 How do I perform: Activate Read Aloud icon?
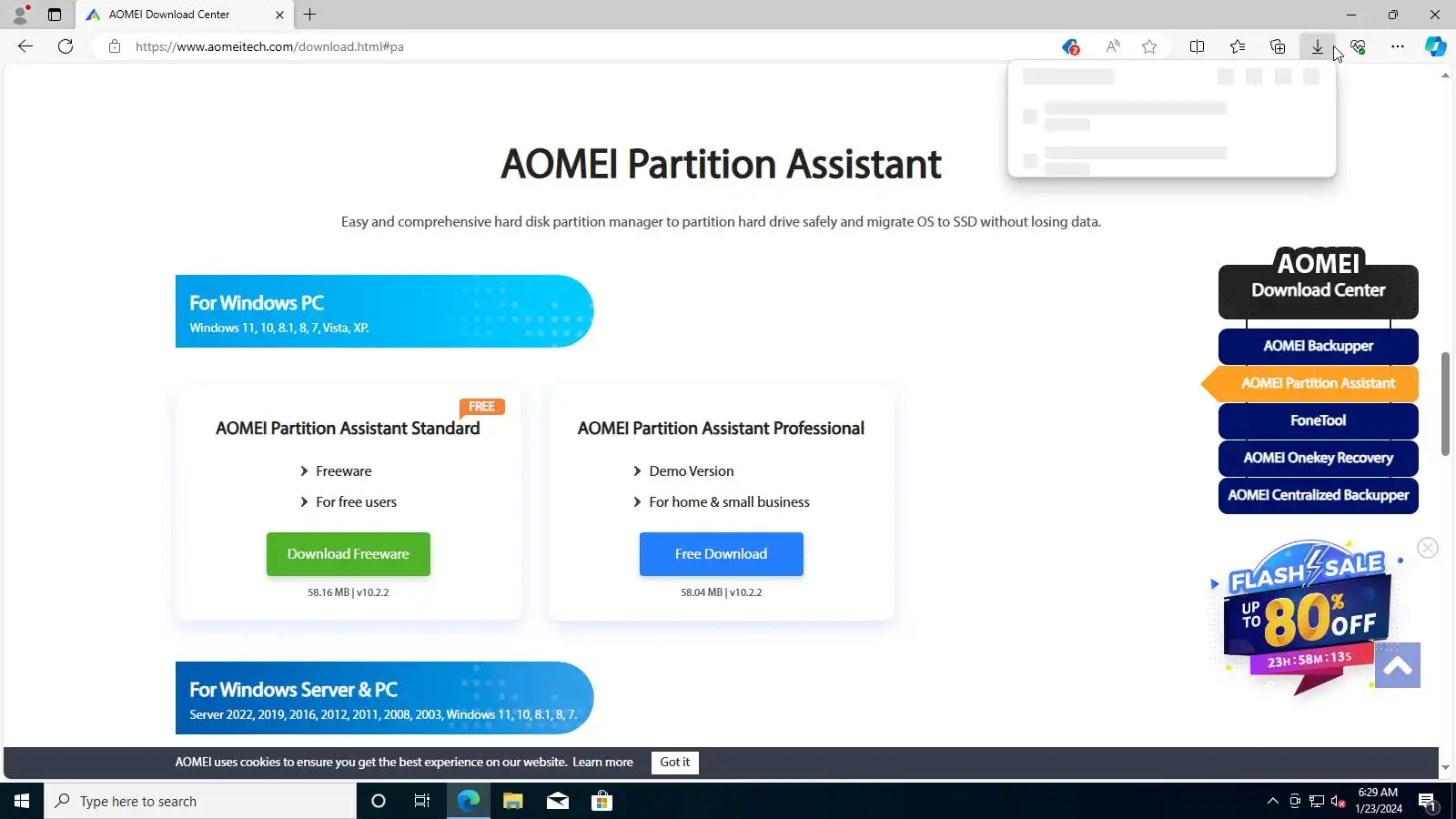tap(1112, 46)
